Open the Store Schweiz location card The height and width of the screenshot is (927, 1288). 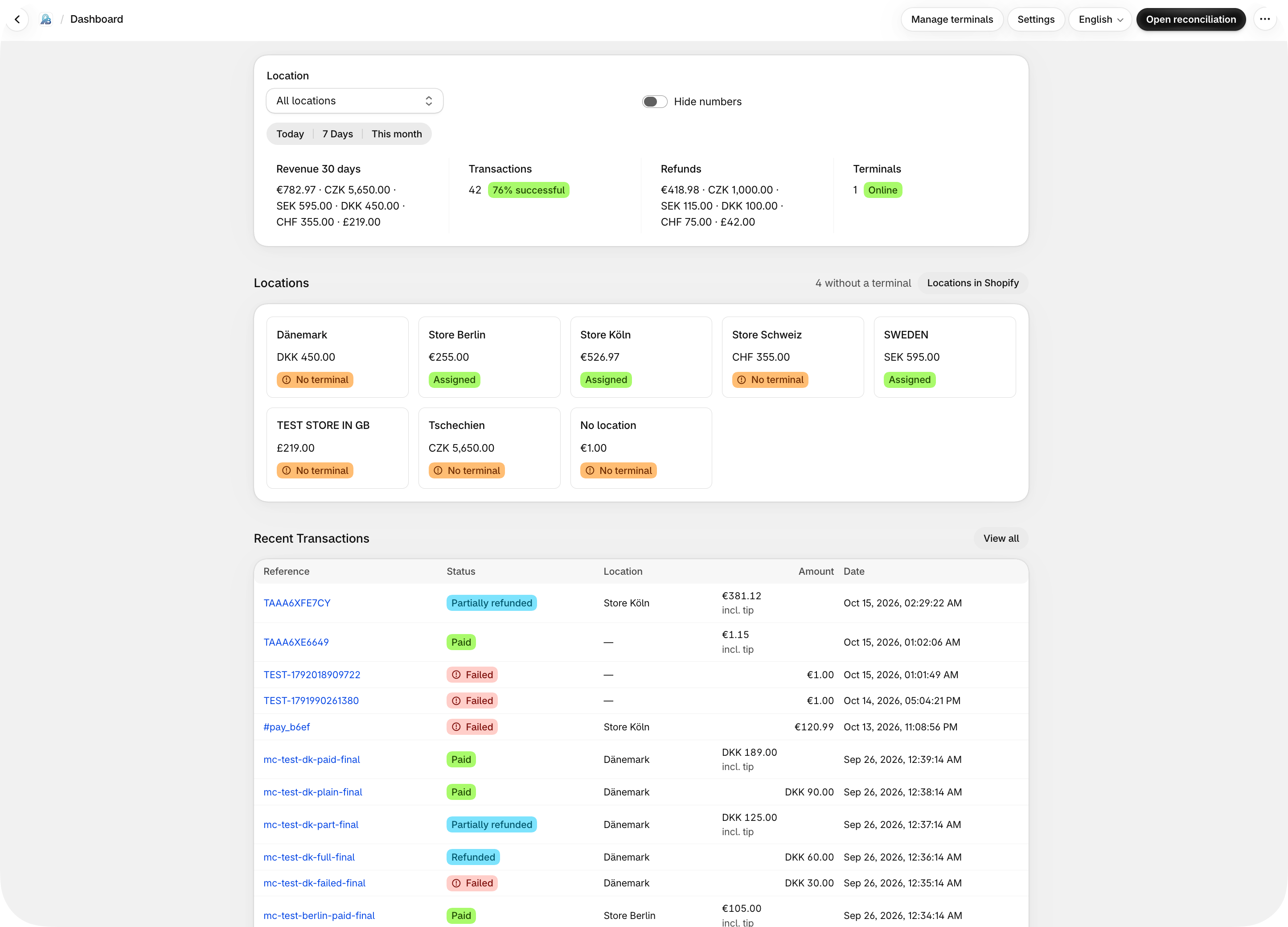[793, 357]
